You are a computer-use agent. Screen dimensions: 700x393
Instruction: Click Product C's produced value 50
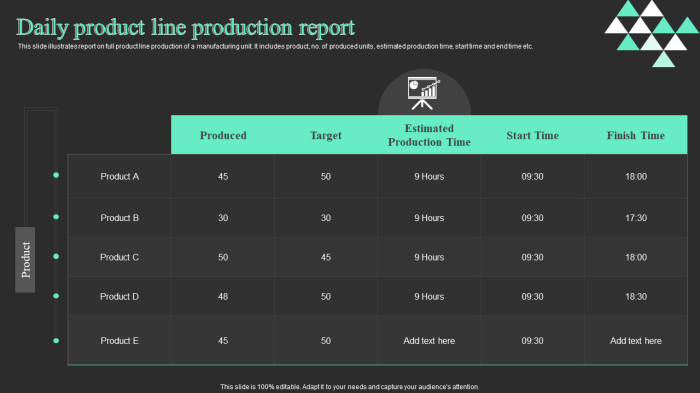click(x=223, y=257)
